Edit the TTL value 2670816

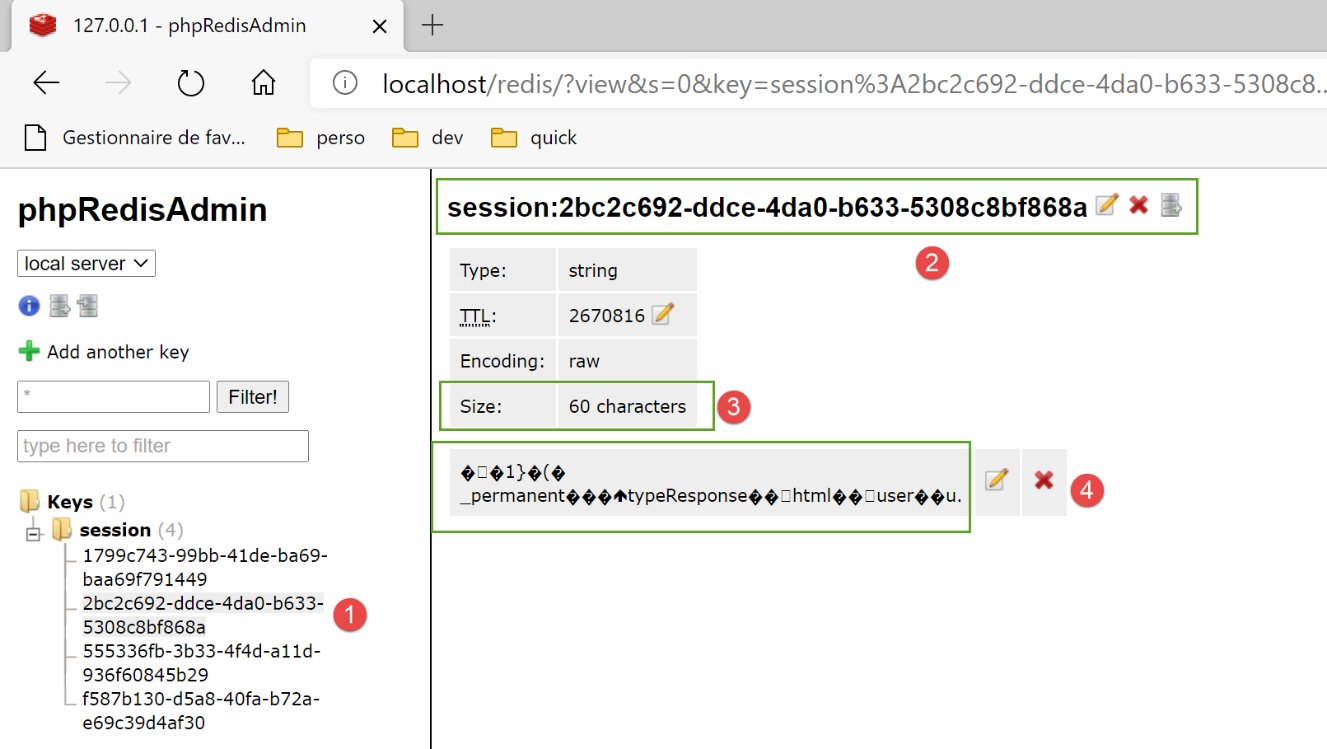click(662, 315)
